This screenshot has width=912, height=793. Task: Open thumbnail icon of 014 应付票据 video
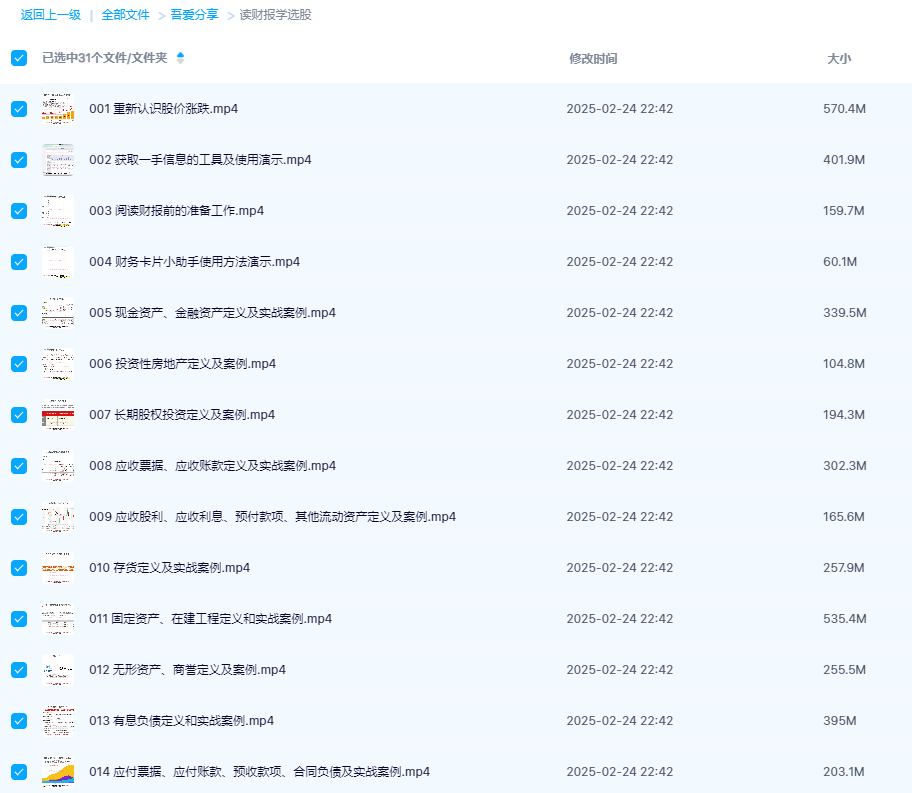pos(57,772)
